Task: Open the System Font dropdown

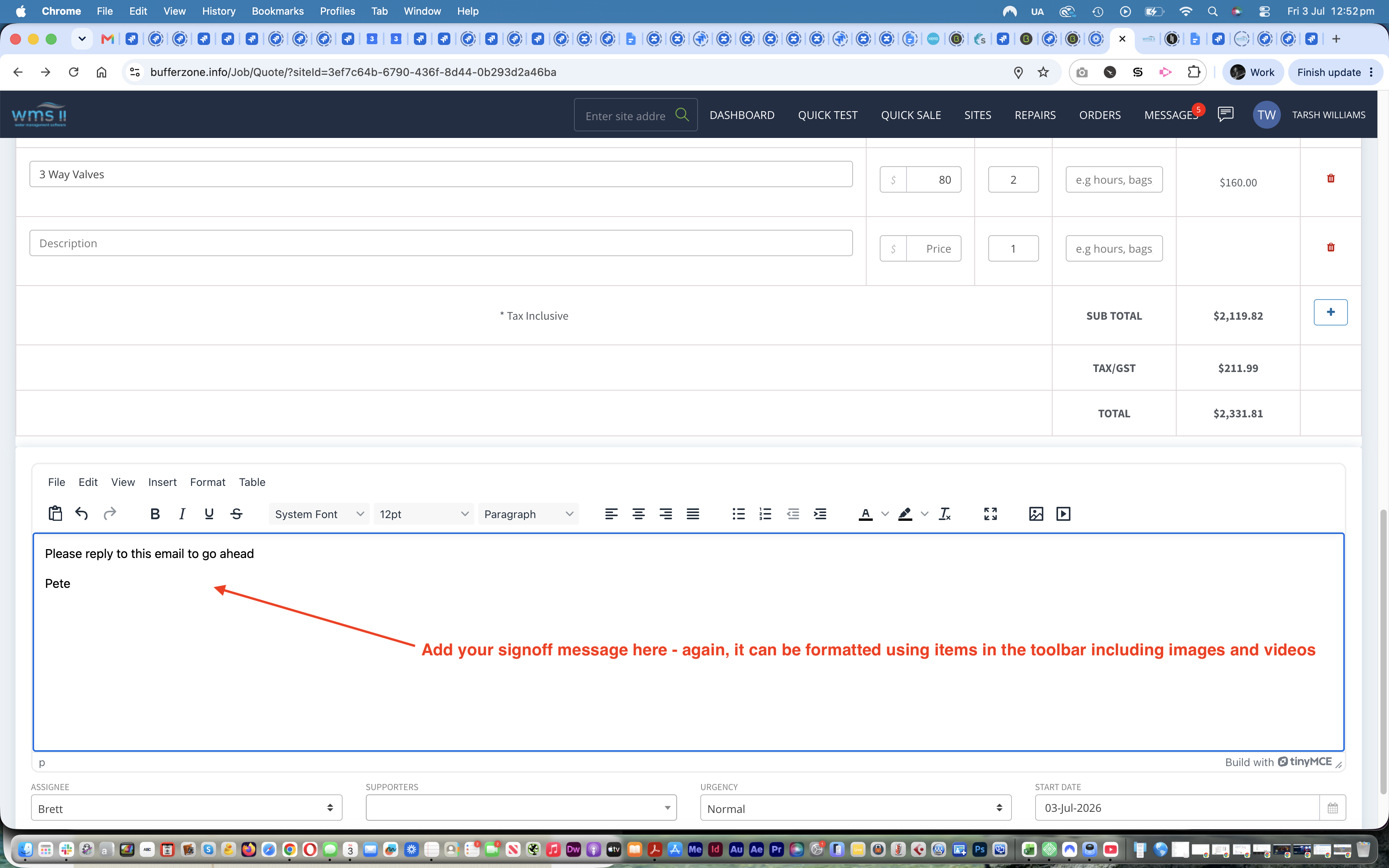Action: click(319, 514)
